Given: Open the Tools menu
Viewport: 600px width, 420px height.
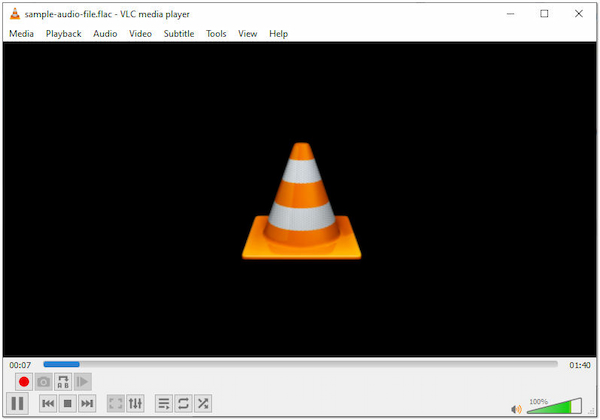Looking at the screenshot, I should (x=216, y=34).
